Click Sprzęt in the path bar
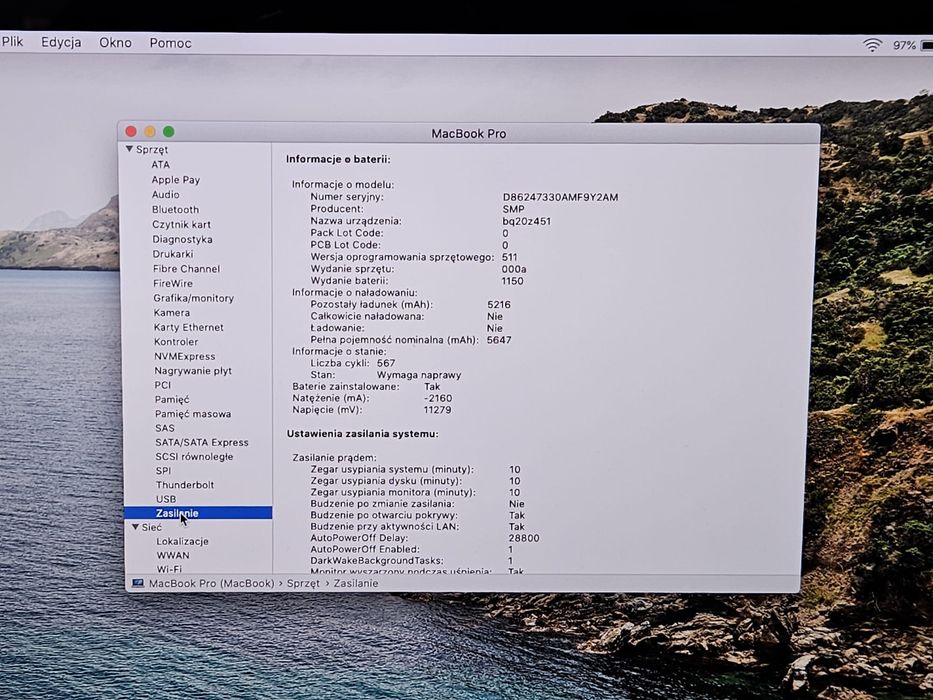The height and width of the screenshot is (700, 933). point(303,583)
